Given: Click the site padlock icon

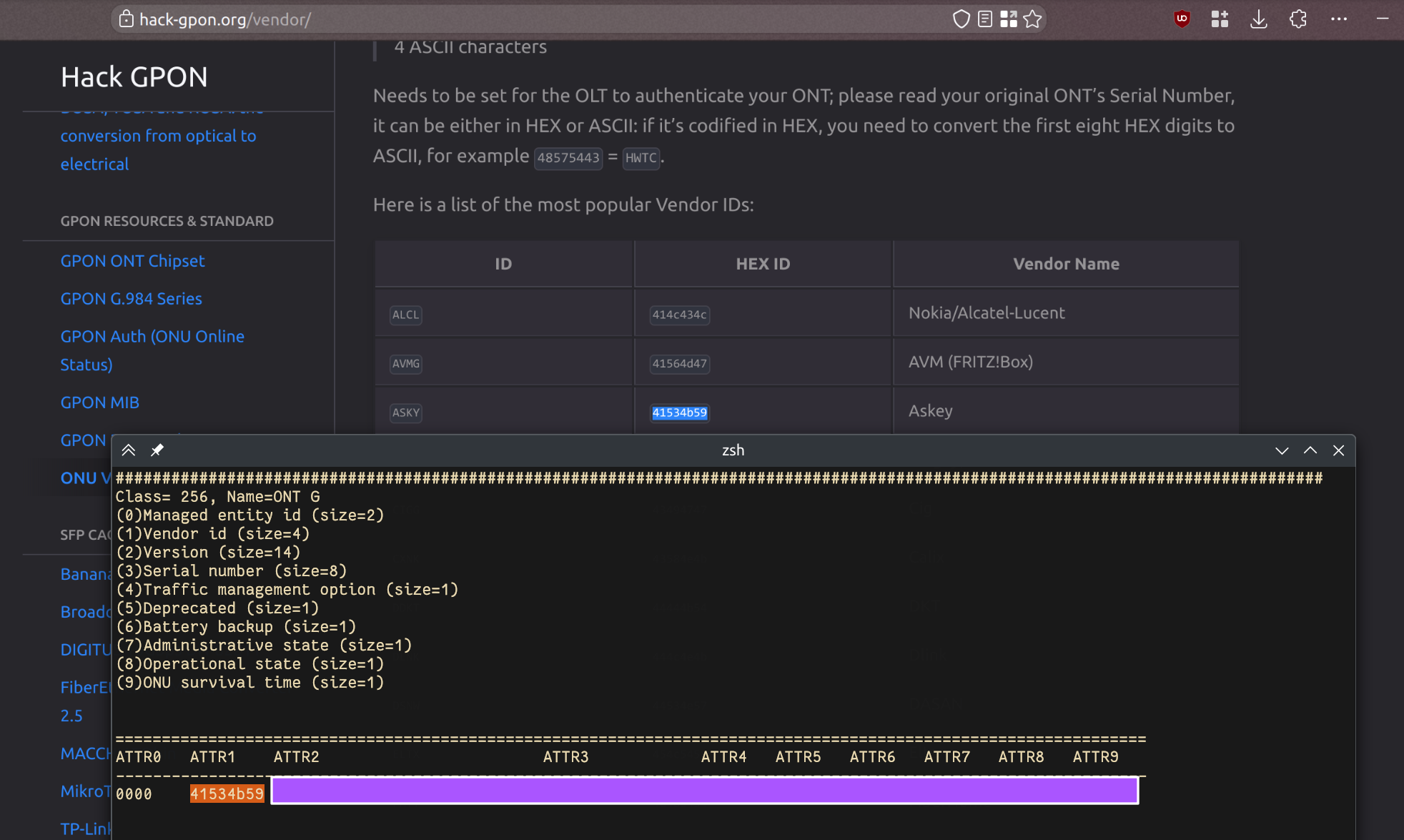Looking at the screenshot, I should [126, 19].
